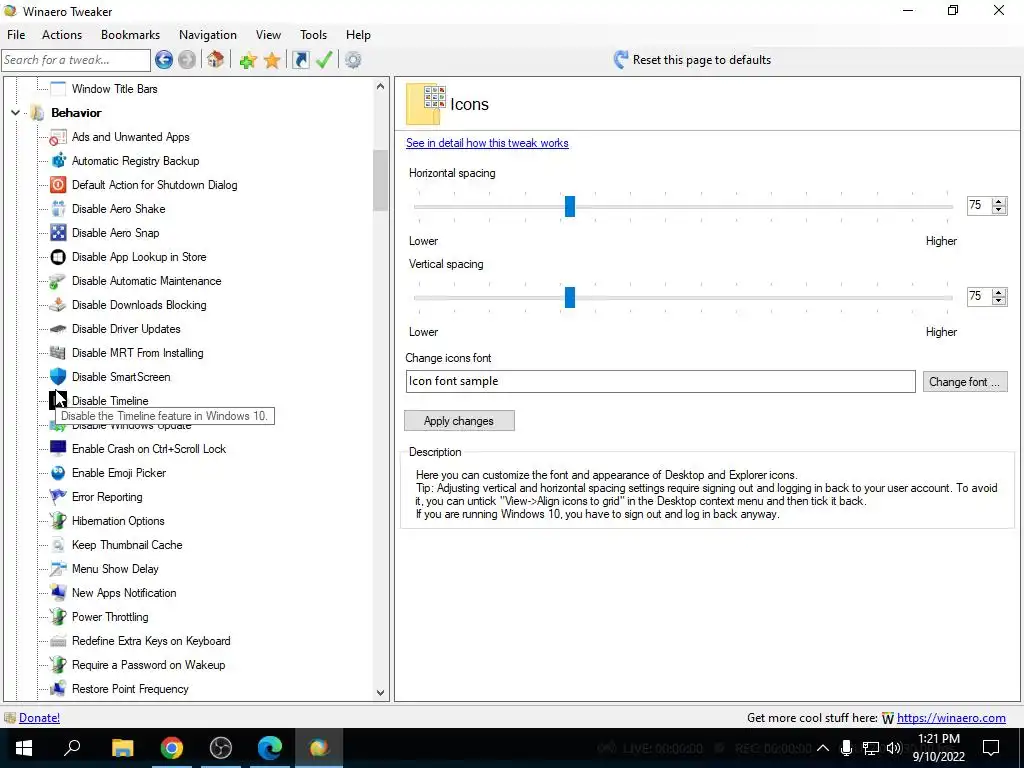Screen dimensions: 1024x768
Task: Decrease the Vertical spacing value with down arrow
Action: [x=998, y=301]
